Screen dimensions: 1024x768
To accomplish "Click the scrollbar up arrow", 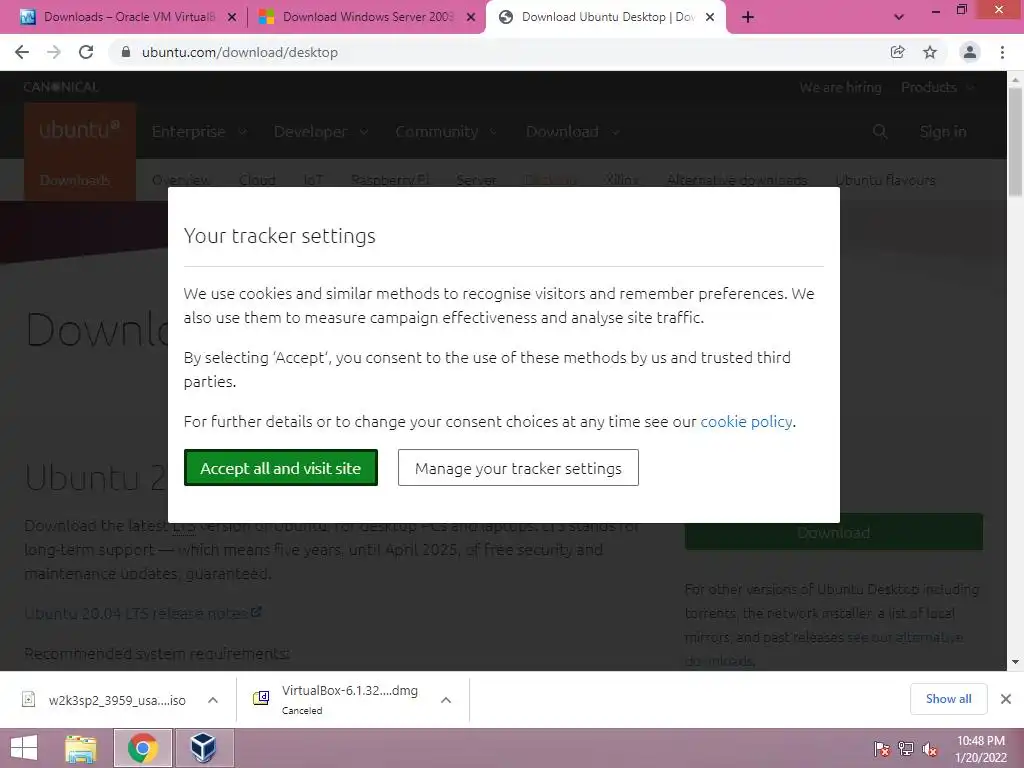I will (1016, 79).
